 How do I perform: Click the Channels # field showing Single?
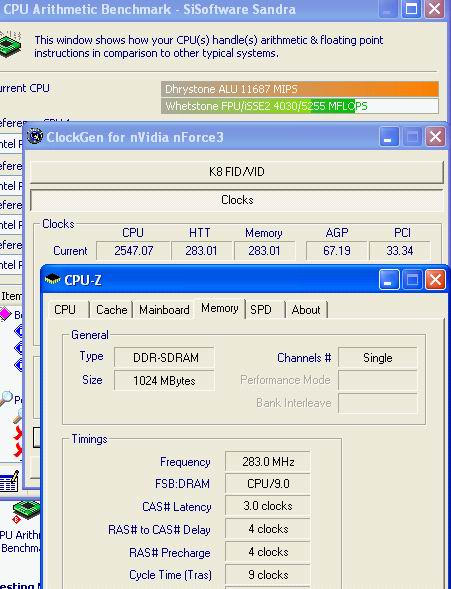coord(377,358)
